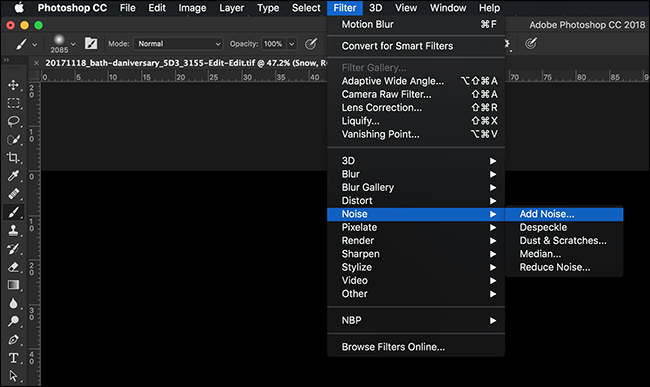Select the Rectangular Marquee tool

click(x=13, y=103)
